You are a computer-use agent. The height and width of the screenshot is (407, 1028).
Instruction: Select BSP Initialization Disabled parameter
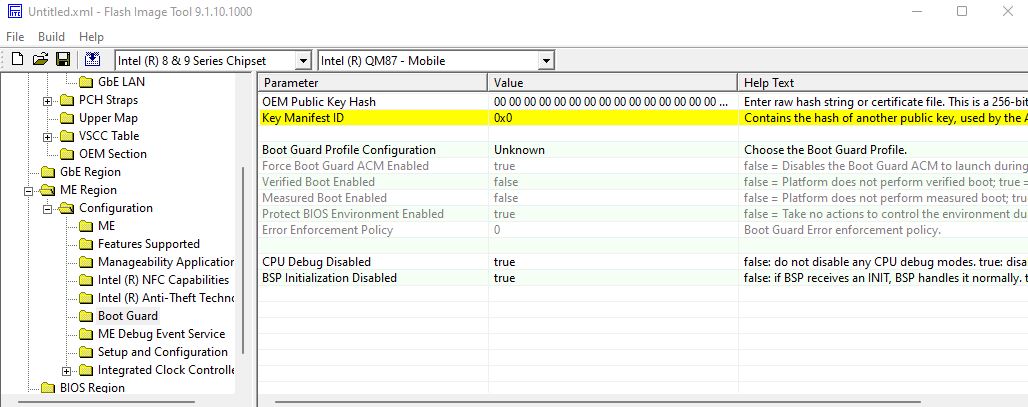tap(329, 278)
